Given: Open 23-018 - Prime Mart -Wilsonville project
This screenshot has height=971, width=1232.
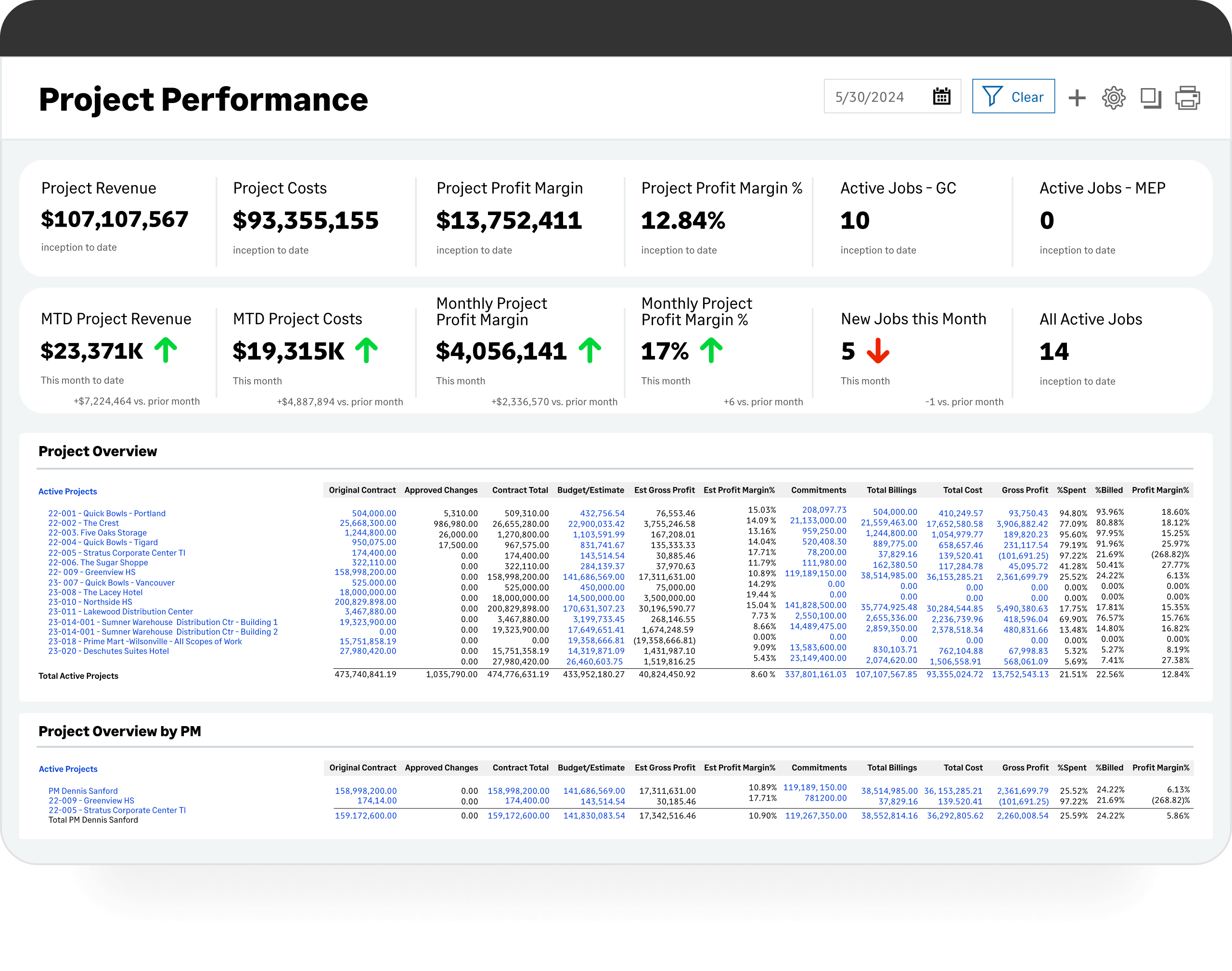Looking at the screenshot, I should point(145,641).
